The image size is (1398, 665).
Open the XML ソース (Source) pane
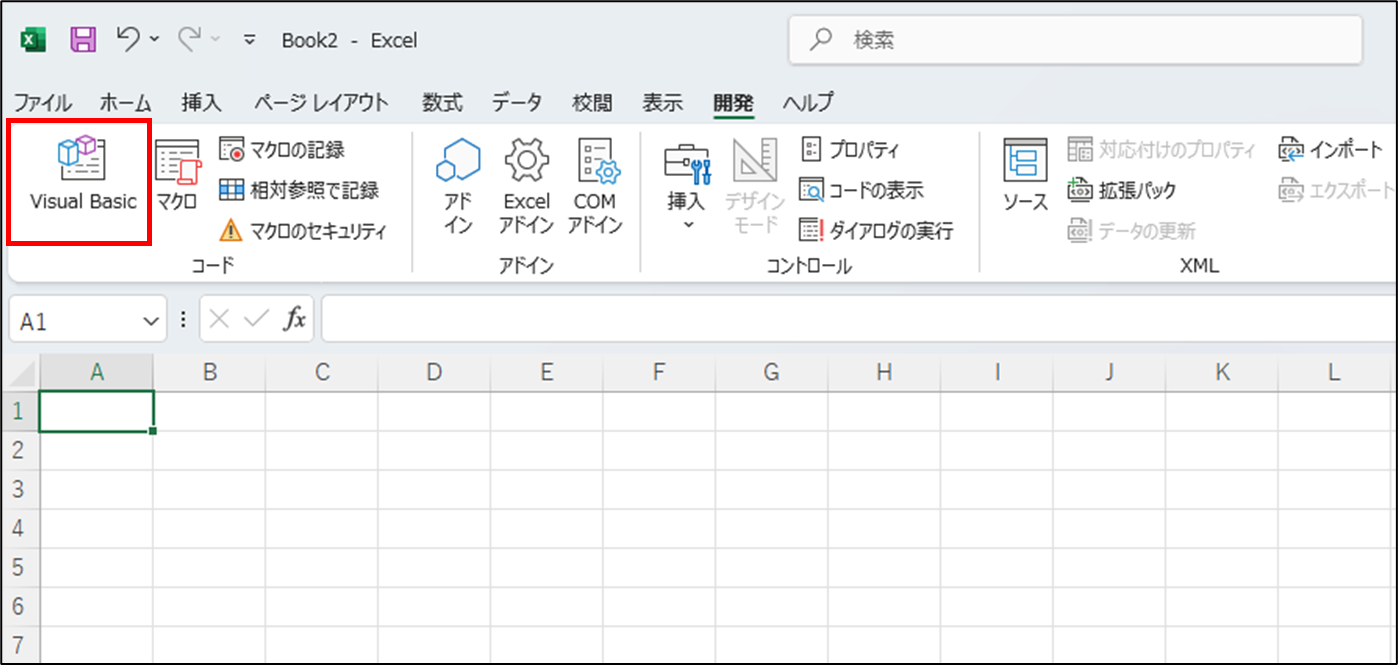click(1025, 177)
